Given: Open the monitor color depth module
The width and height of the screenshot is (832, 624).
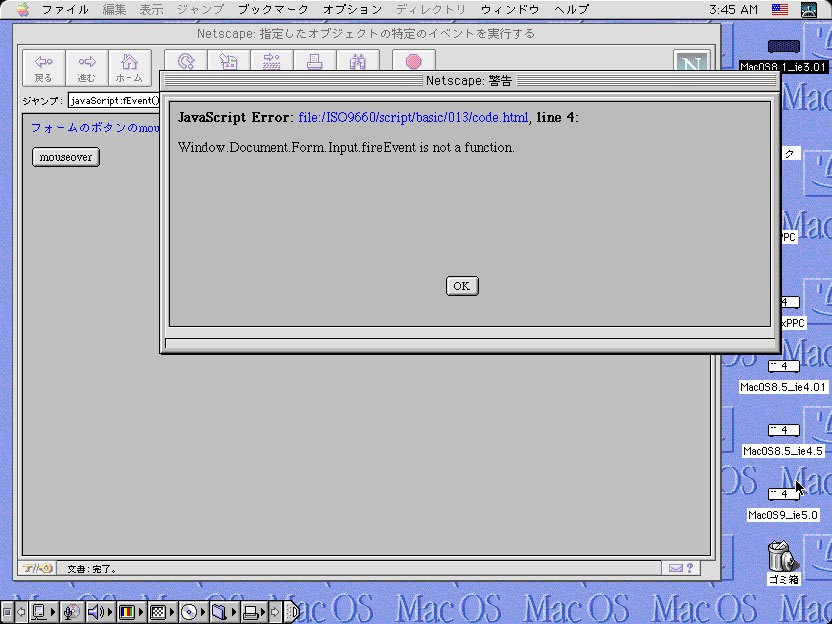Looking at the screenshot, I should pyautogui.click(x=131, y=612).
